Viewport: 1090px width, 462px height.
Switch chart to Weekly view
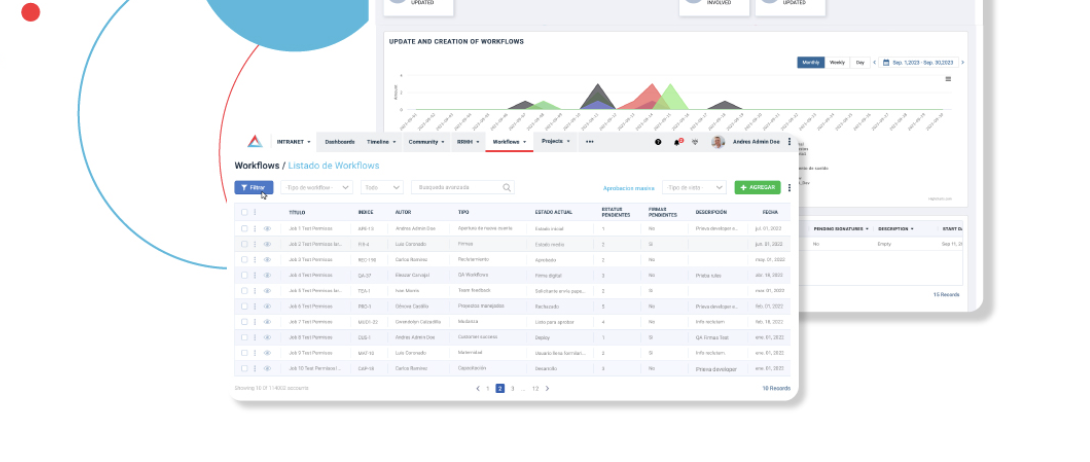pyautogui.click(x=837, y=63)
